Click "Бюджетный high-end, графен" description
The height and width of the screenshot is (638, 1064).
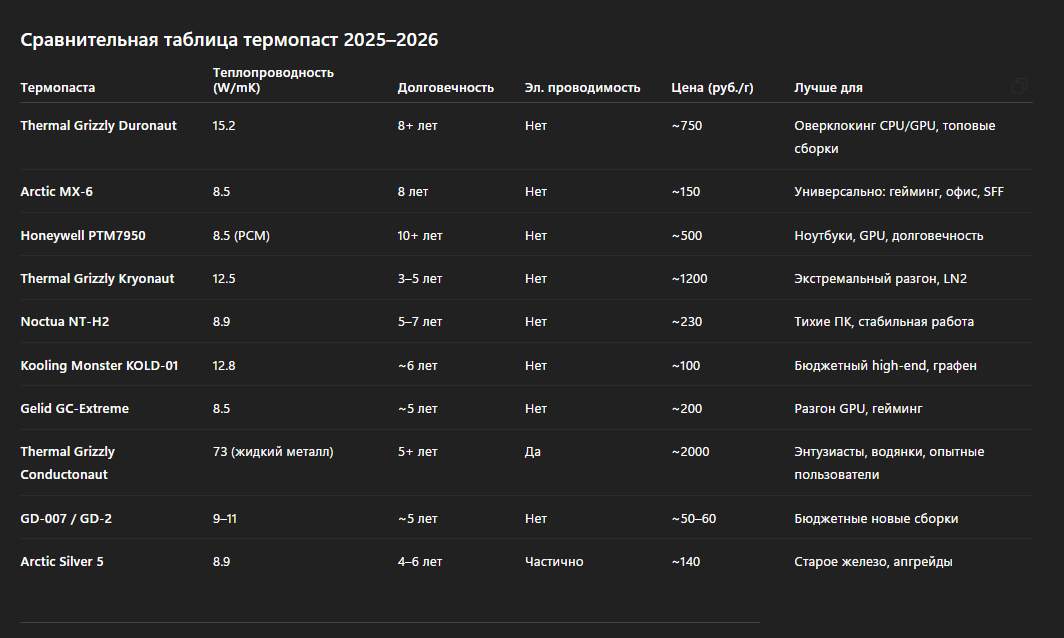pyautogui.click(x=885, y=365)
